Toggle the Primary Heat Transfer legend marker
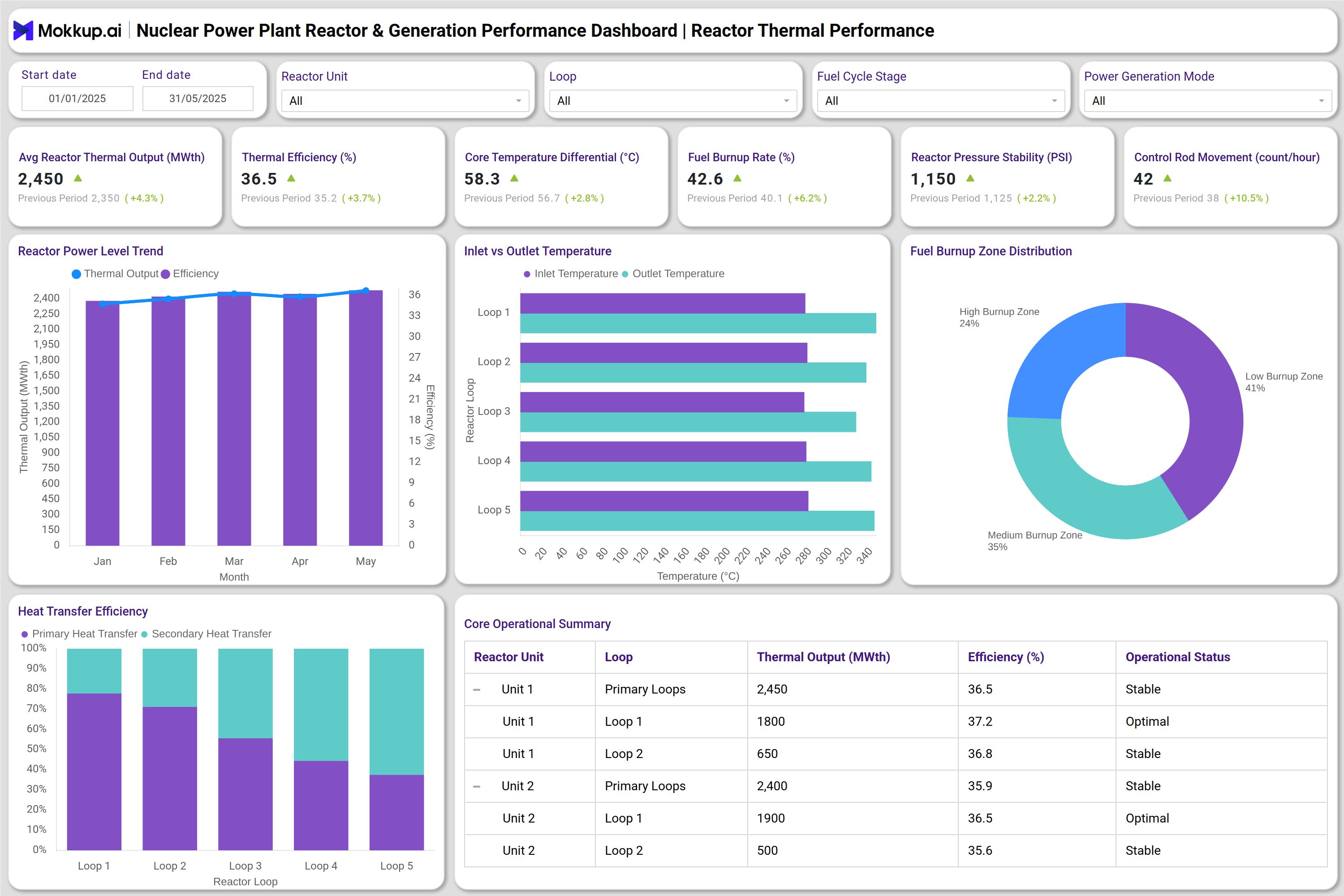The height and width of the screenshot is (896, 1344). click(x=25, y=634)
